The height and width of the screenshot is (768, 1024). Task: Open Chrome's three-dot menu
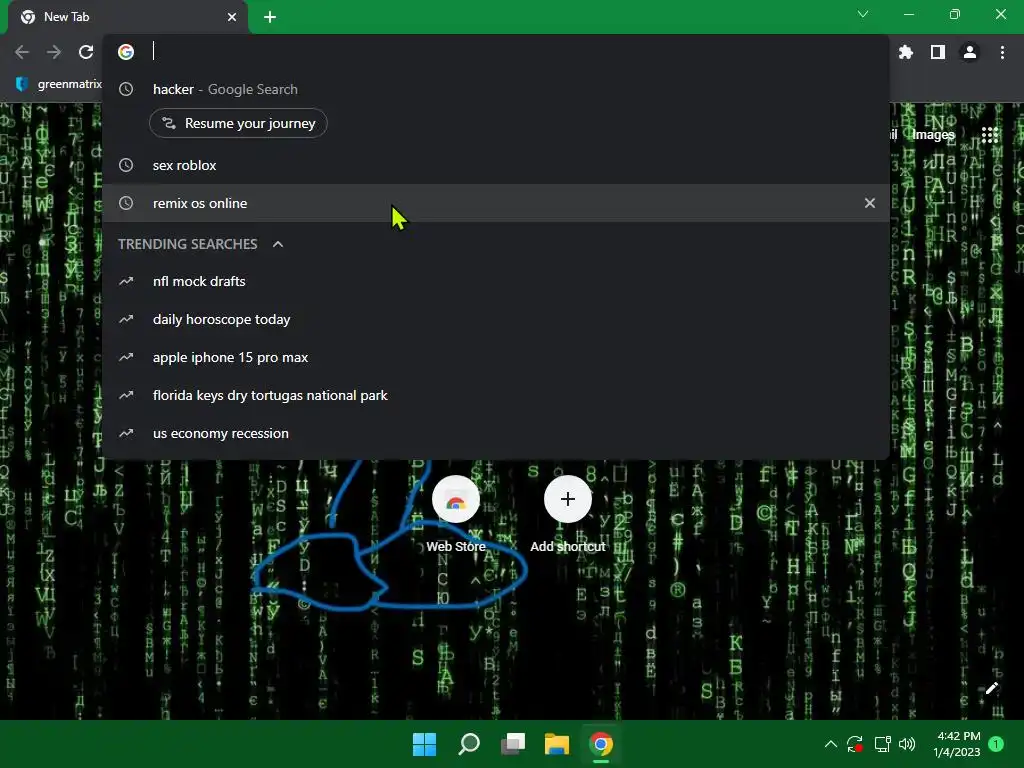1002,52
